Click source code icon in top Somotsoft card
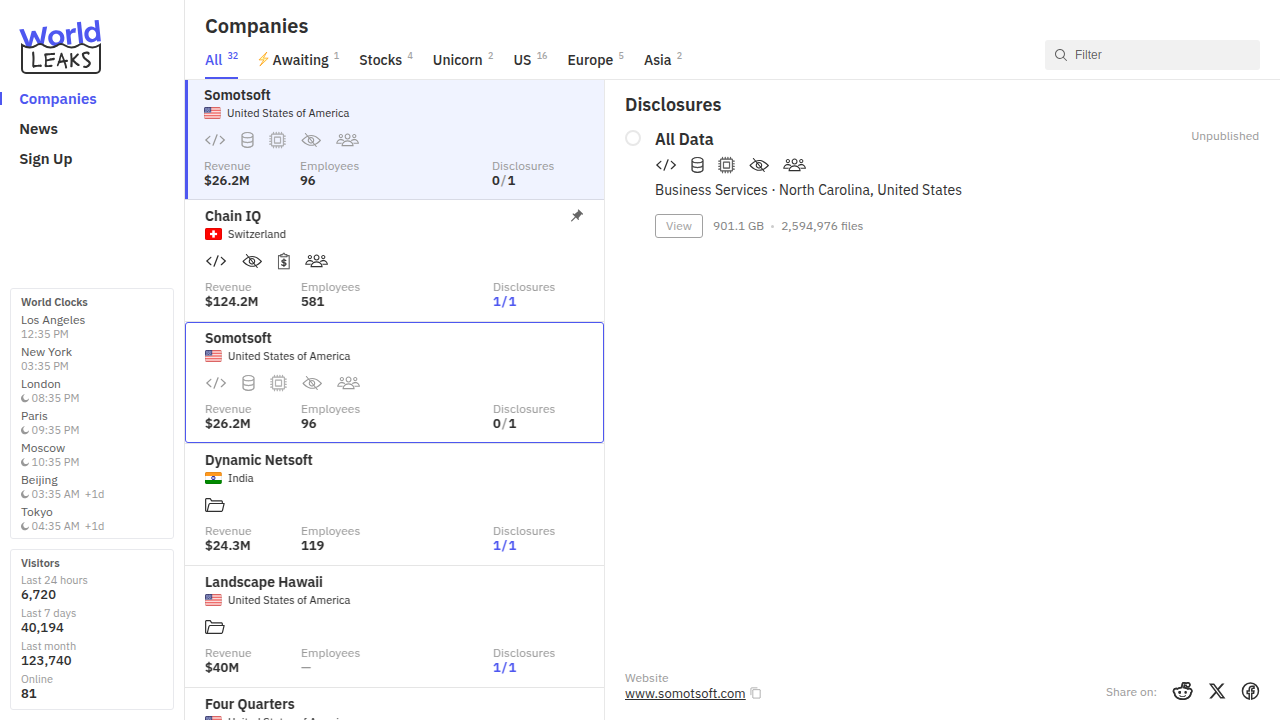 pos(214,140)
